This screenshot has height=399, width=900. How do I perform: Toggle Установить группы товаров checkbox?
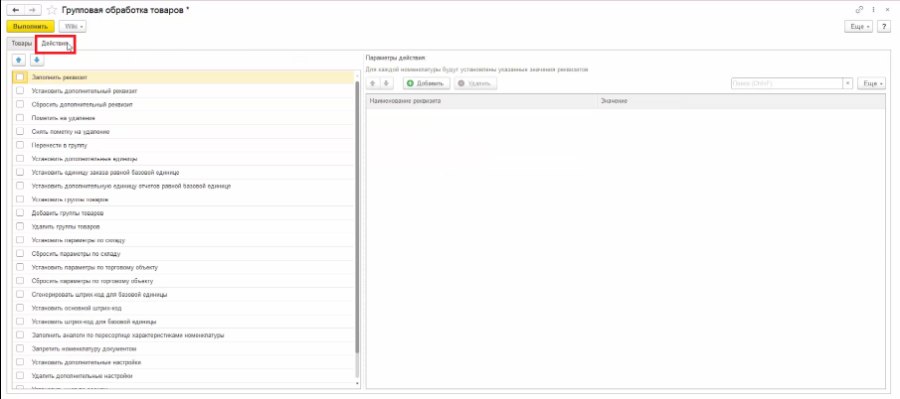coord(21,199)
